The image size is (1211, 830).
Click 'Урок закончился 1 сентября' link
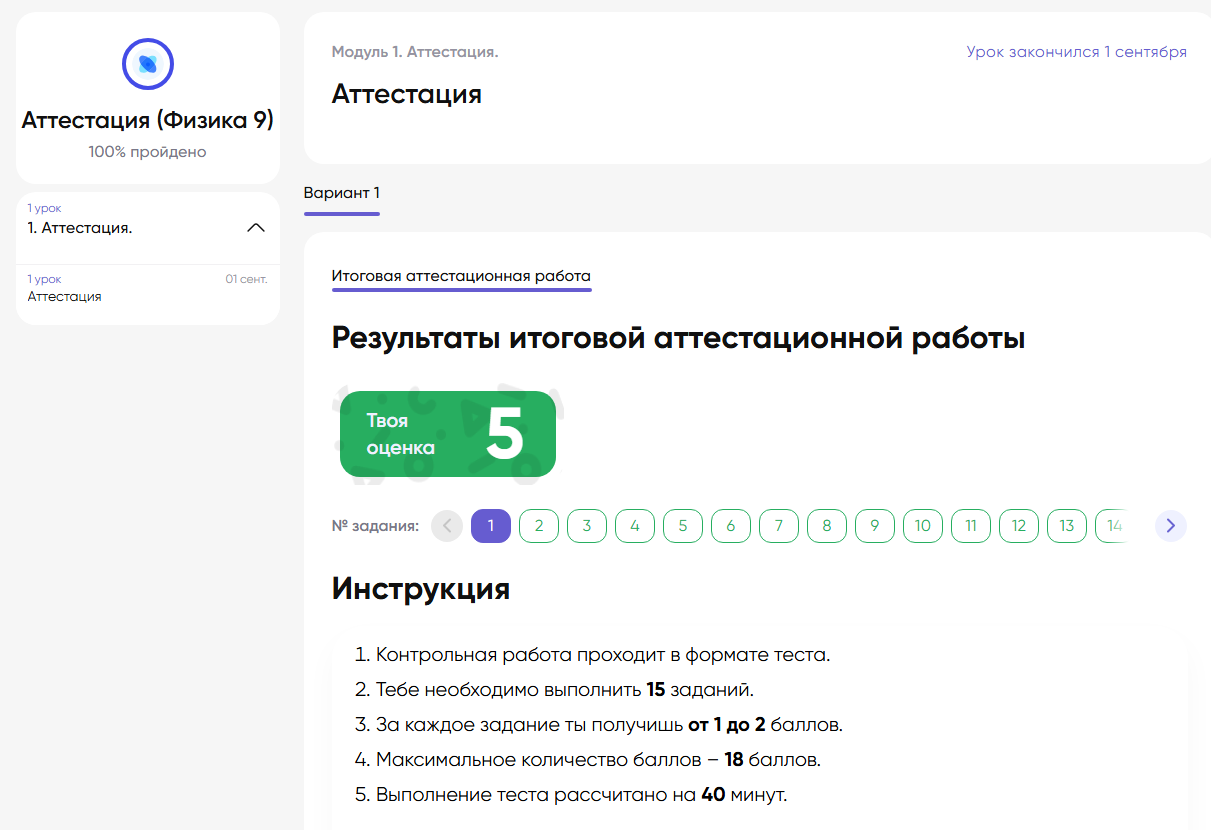click(1076, 52)
